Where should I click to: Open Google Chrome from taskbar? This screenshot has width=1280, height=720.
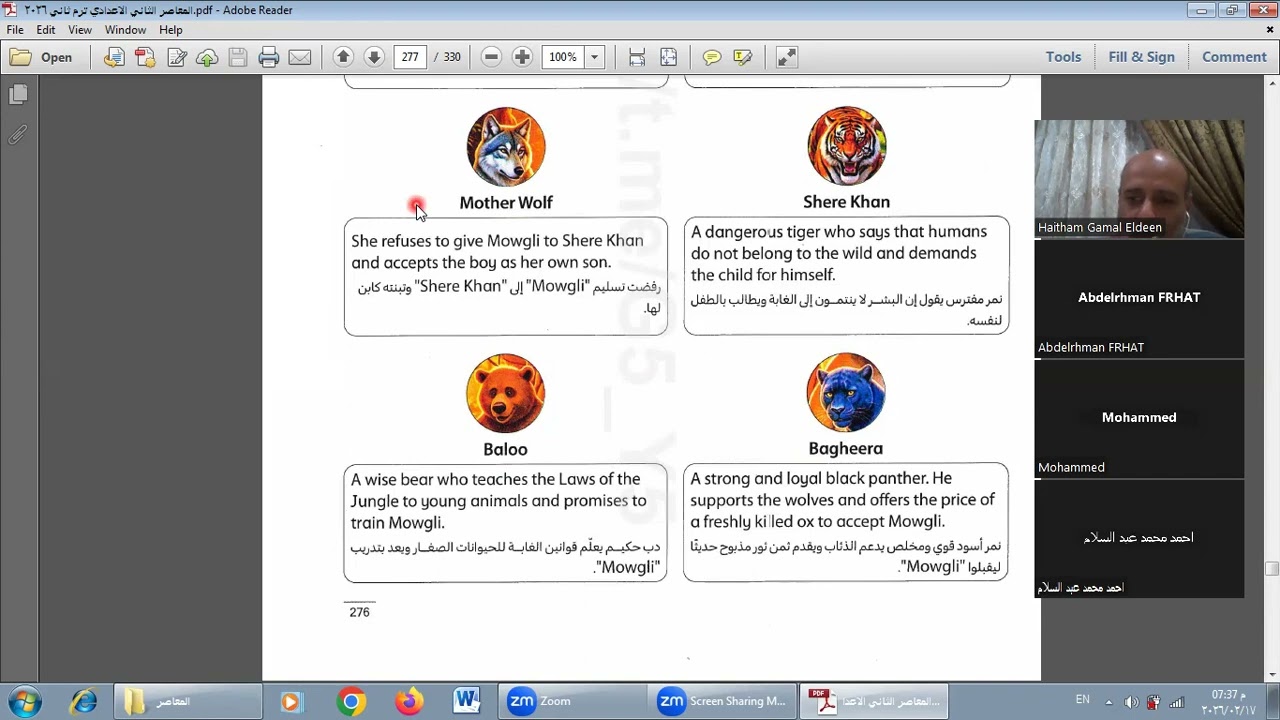pyautogui.click(x=351, y=702)
